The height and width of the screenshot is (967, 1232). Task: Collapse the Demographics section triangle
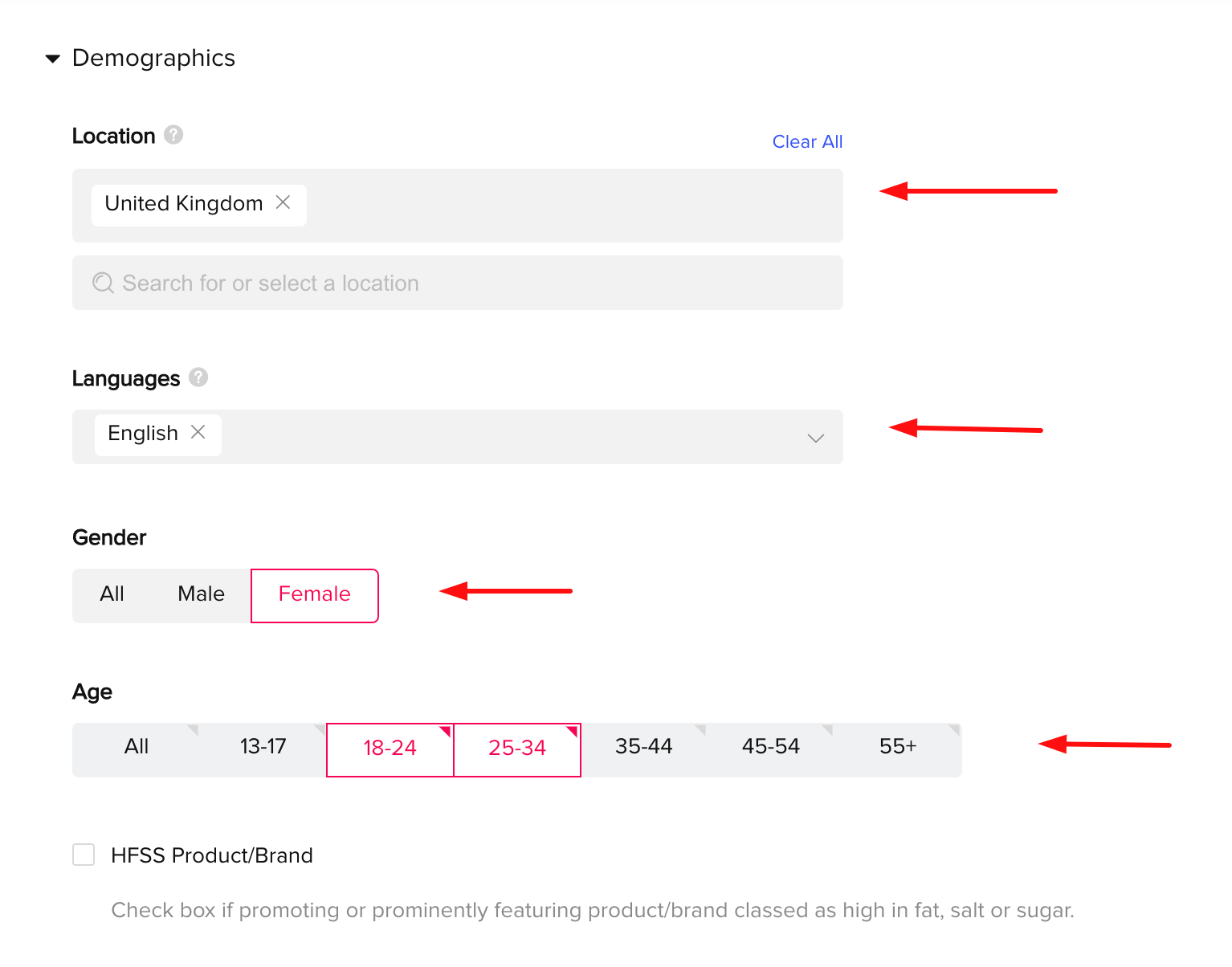tap(53, 59)
